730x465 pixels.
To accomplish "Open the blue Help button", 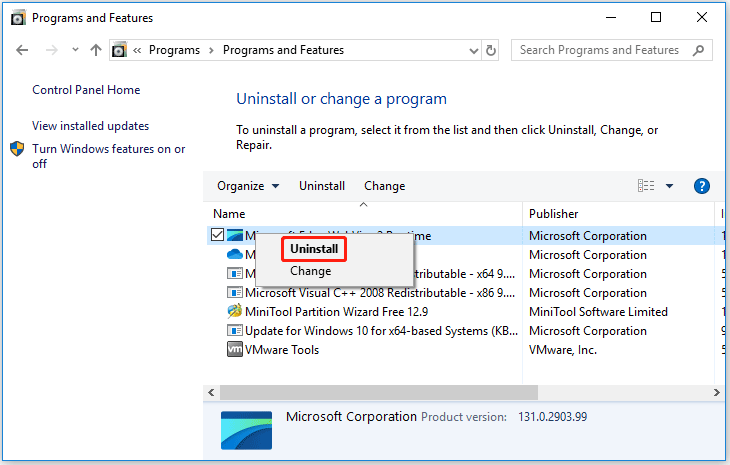I will 702,186.
